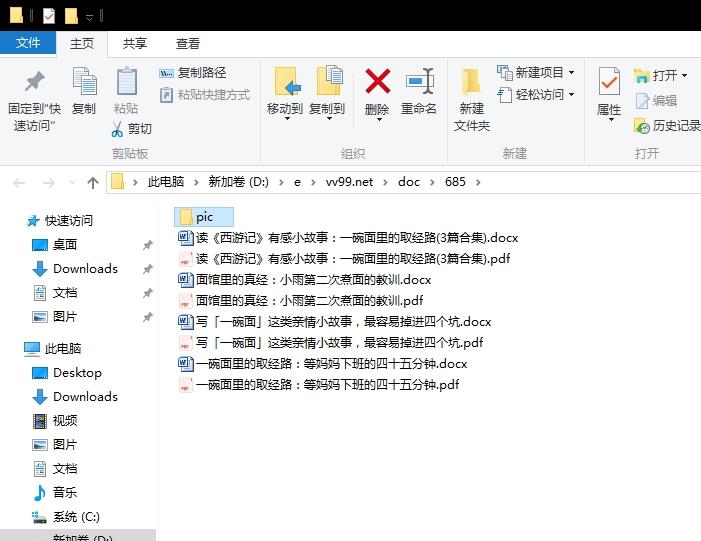Viewport: 701px width, 541px height.
Task: Click the Paste clipboard icon
Action: (x=127, y=81)
